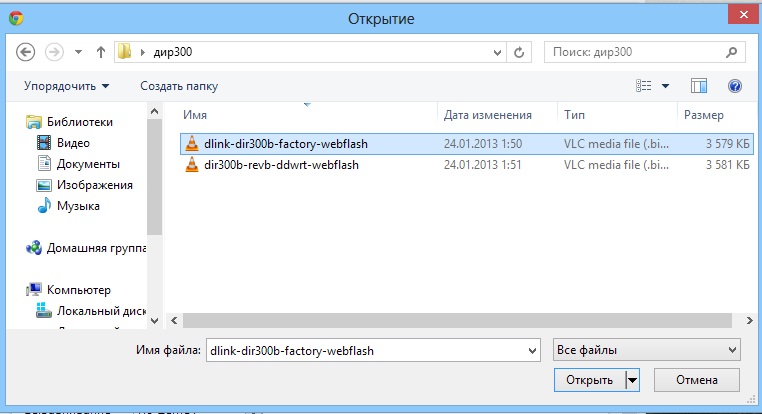The image size is (762, 414).
Task: Select Домашняя группа in sidebar
Action: 96,248
